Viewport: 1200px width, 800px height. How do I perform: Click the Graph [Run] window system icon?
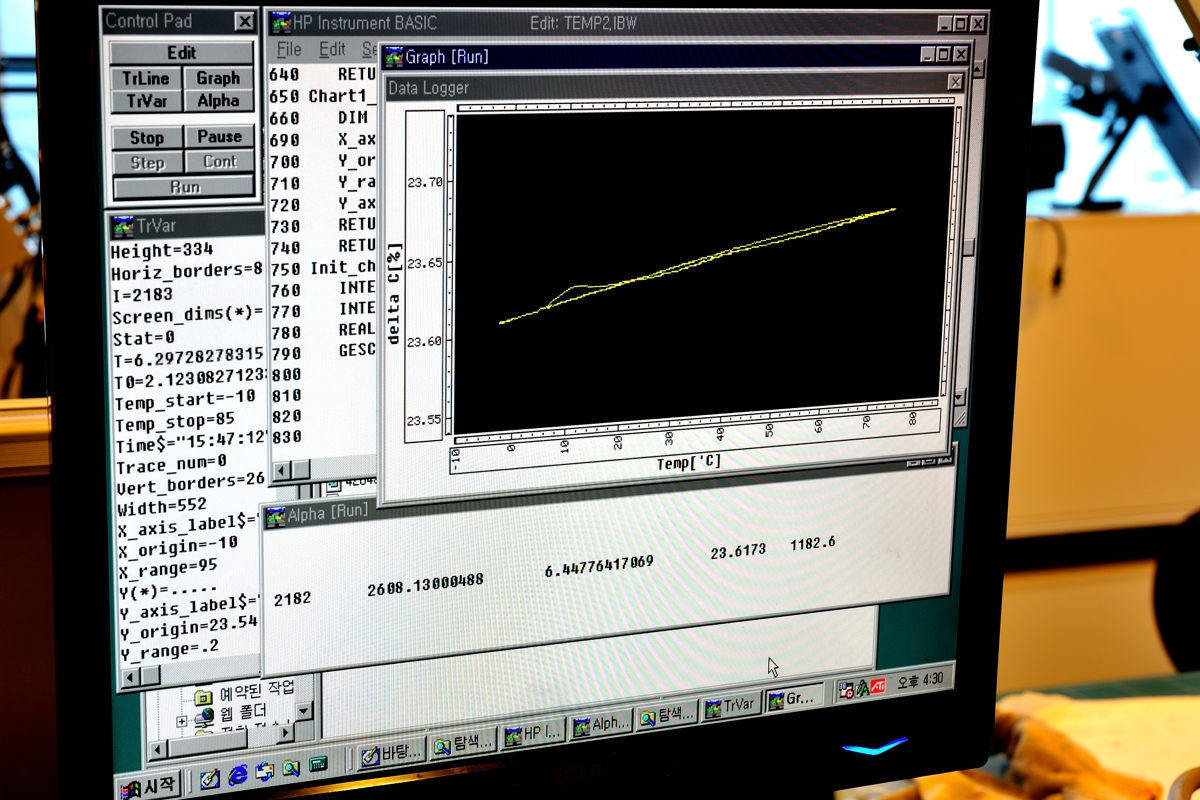[x=394, y=57]
